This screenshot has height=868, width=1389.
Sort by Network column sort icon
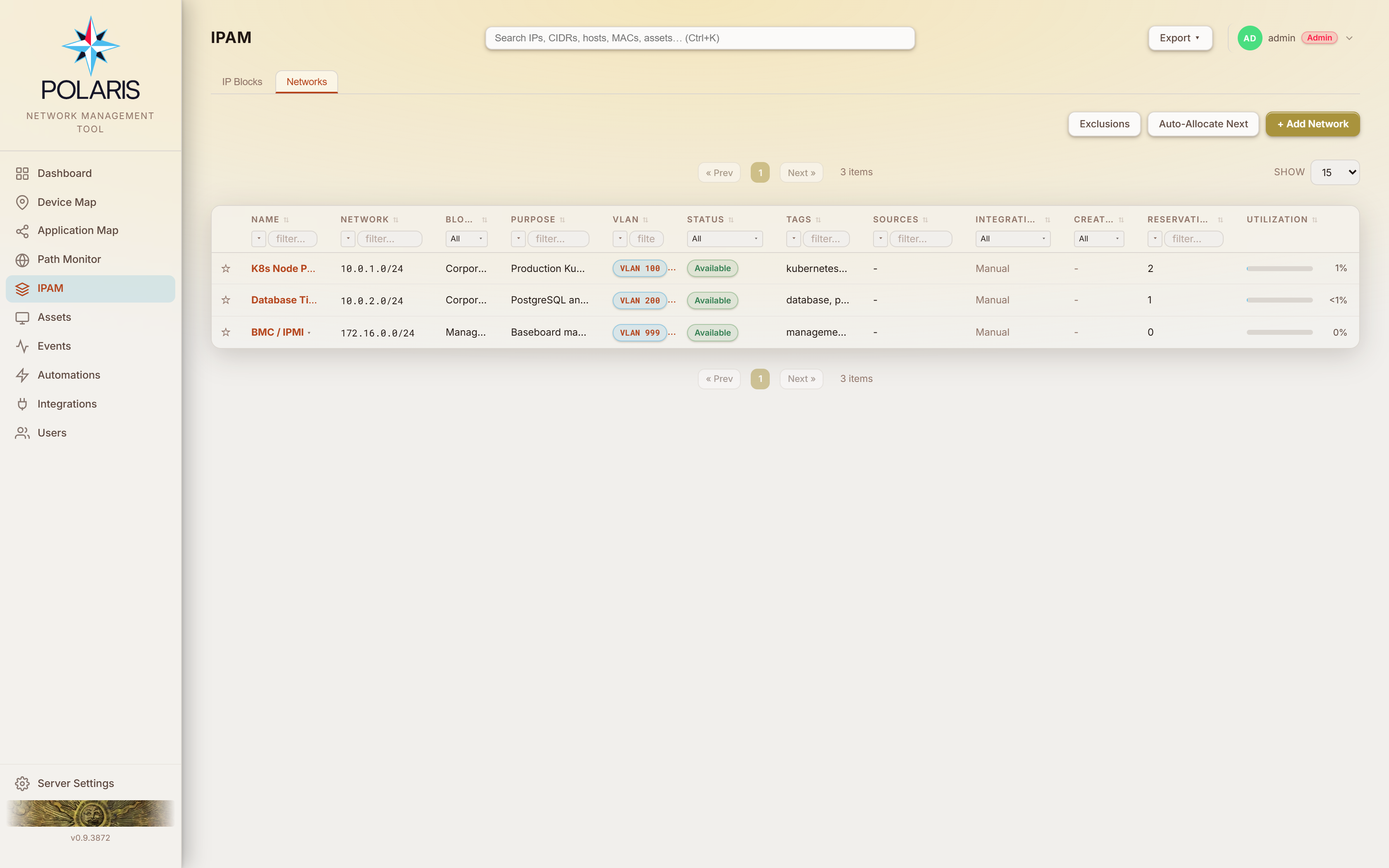[x=396, y=220]
